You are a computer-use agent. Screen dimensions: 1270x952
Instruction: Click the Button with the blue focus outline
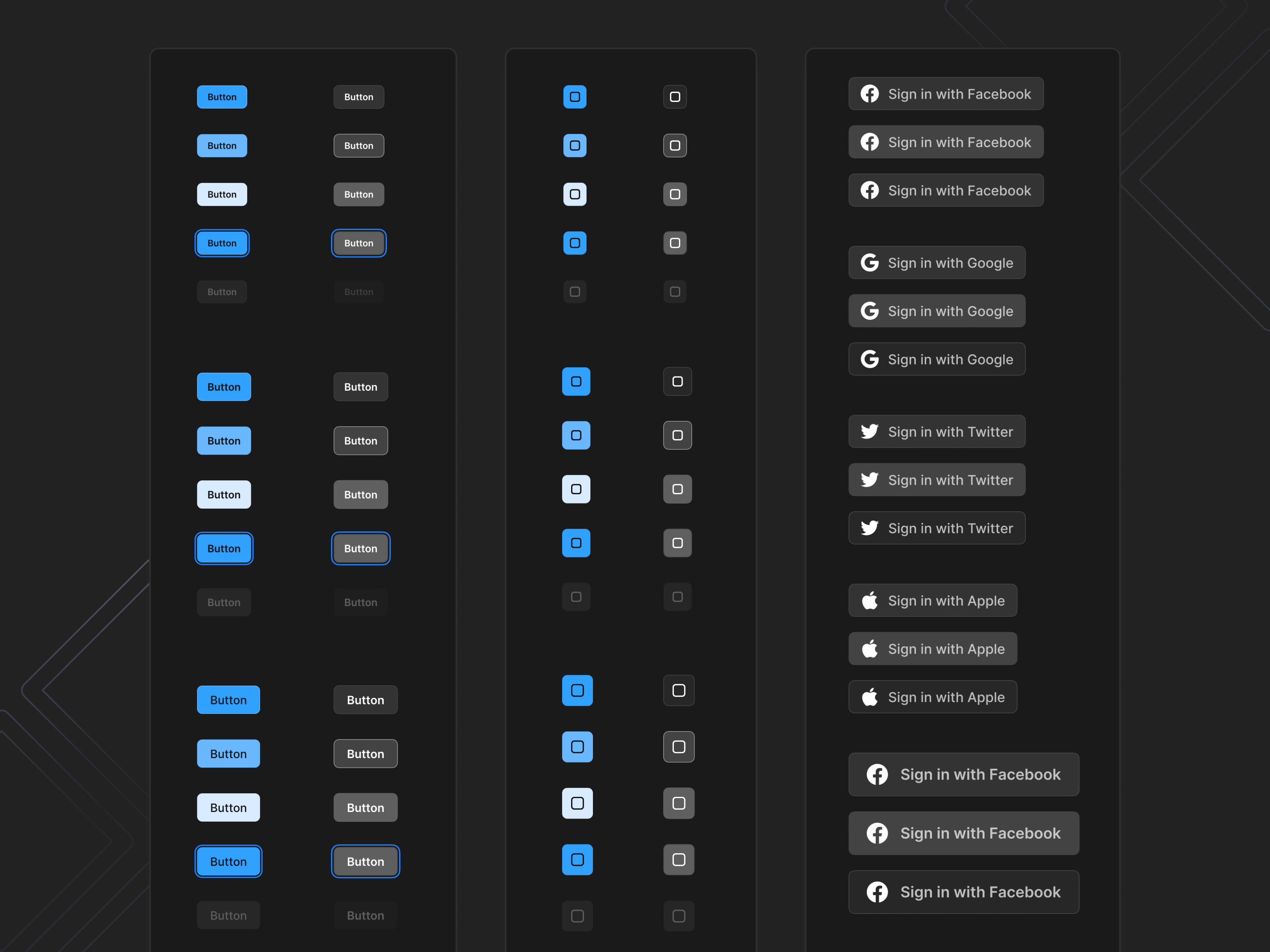pyautogui.click(x=221, y=243)
